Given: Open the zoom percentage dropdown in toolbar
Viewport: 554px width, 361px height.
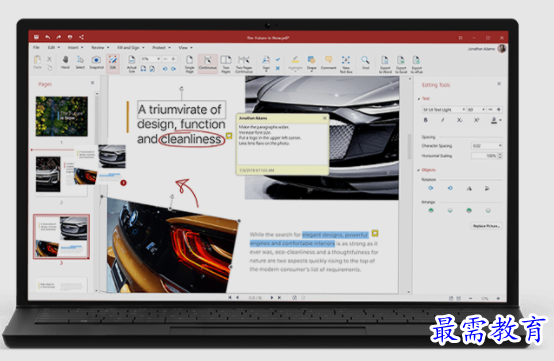Looking at the screenshot, I should [158, 59].
